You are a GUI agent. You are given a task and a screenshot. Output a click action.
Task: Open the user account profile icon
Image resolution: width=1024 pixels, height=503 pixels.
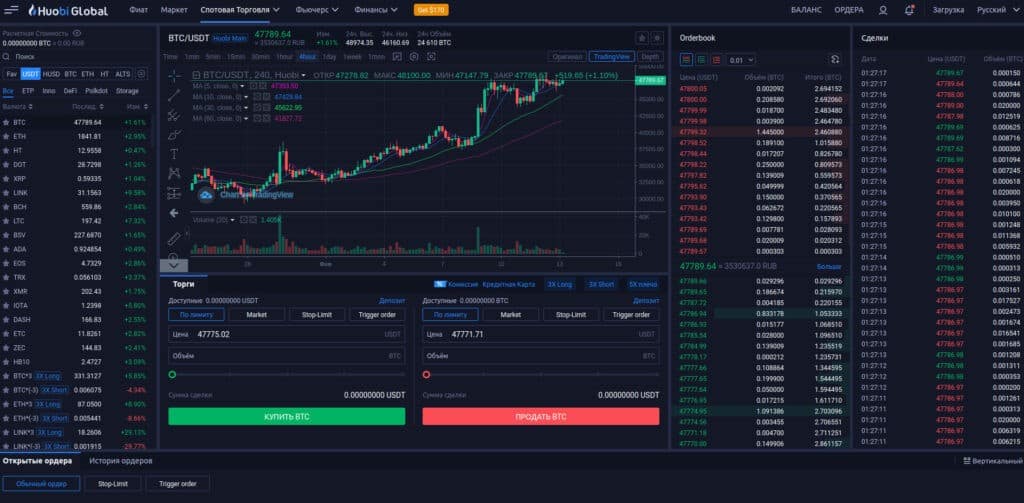882,10
